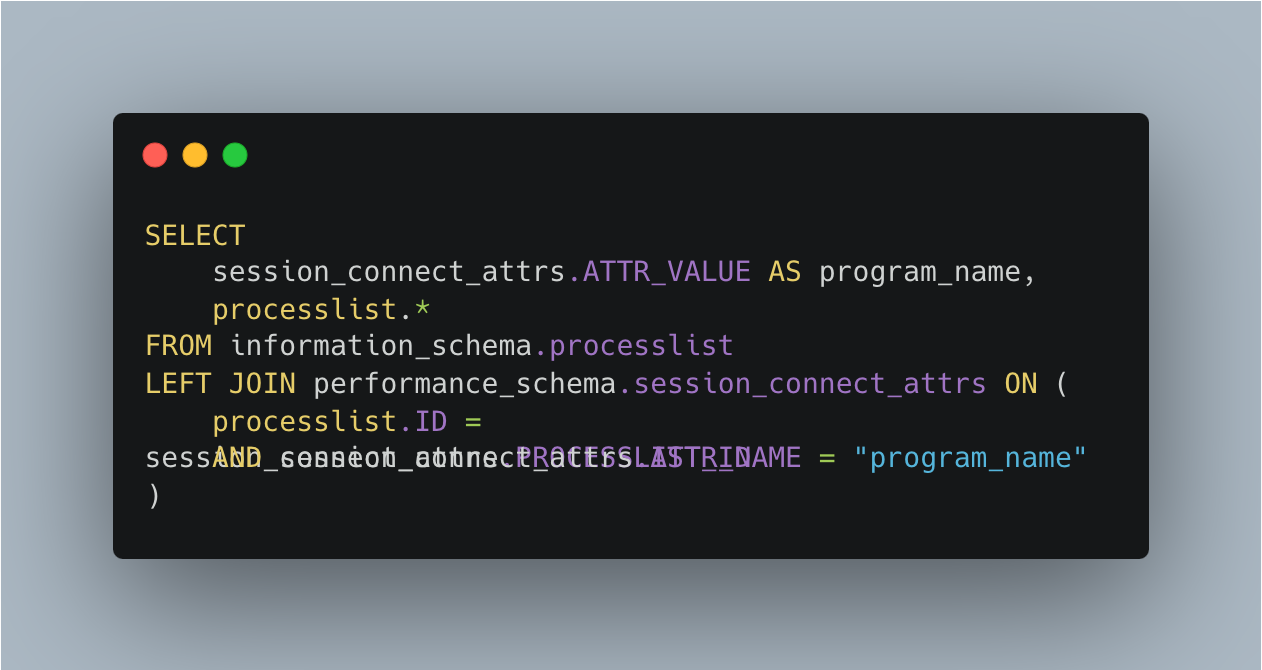
Task: Click the FROM keyword
Action: [x=178, y=346]
